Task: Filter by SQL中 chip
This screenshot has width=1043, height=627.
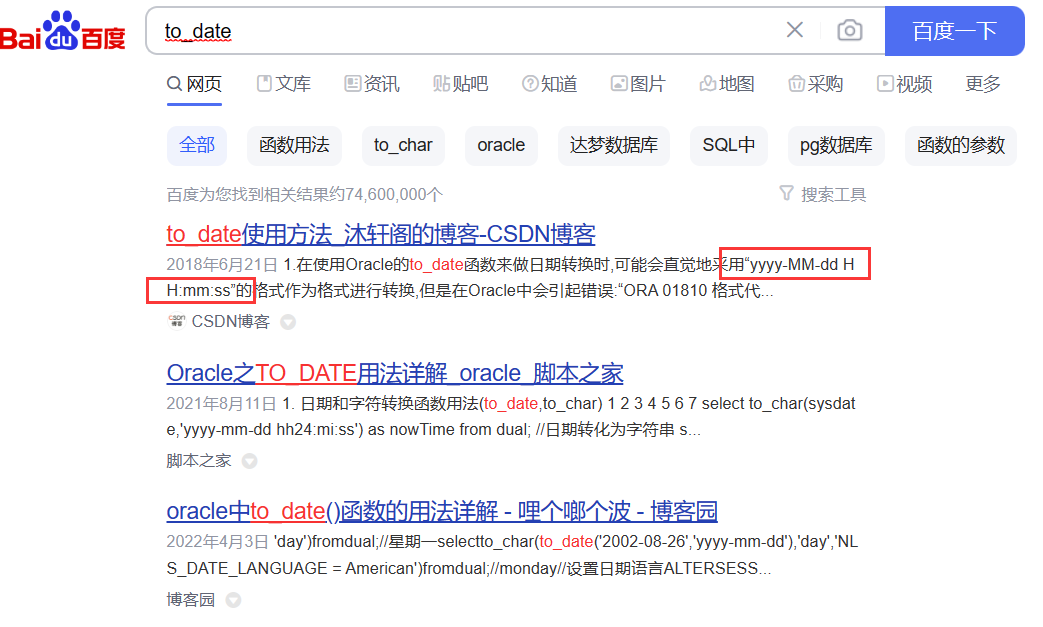Action: [x=728, y=146]
